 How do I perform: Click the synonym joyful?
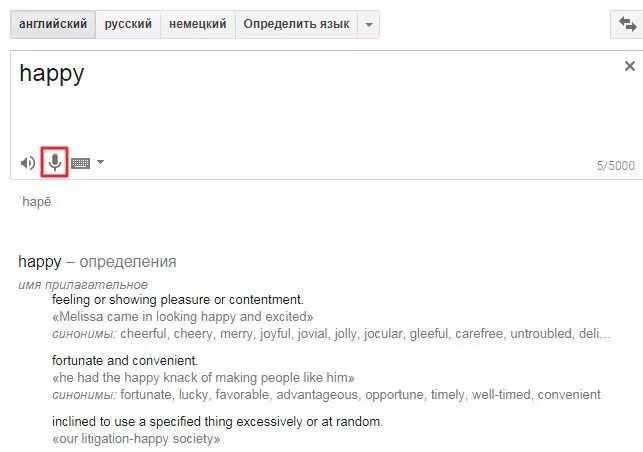[x=275, y=333]
